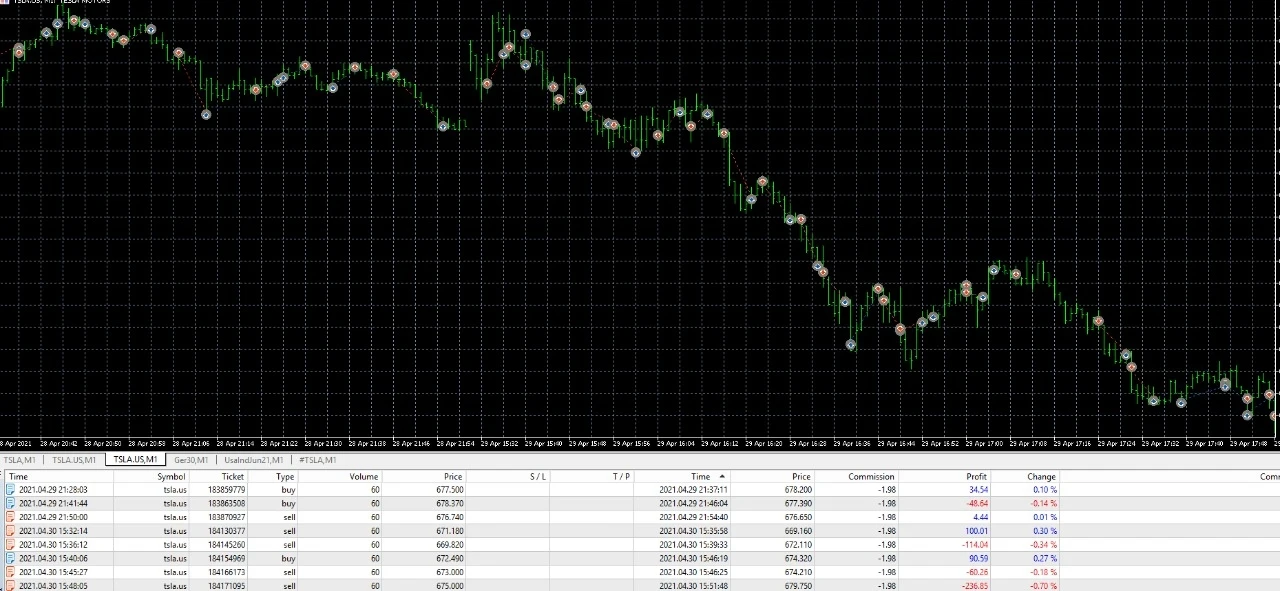Click ticket number 184130377
The image size is (1280, 591).
point(226,531)
